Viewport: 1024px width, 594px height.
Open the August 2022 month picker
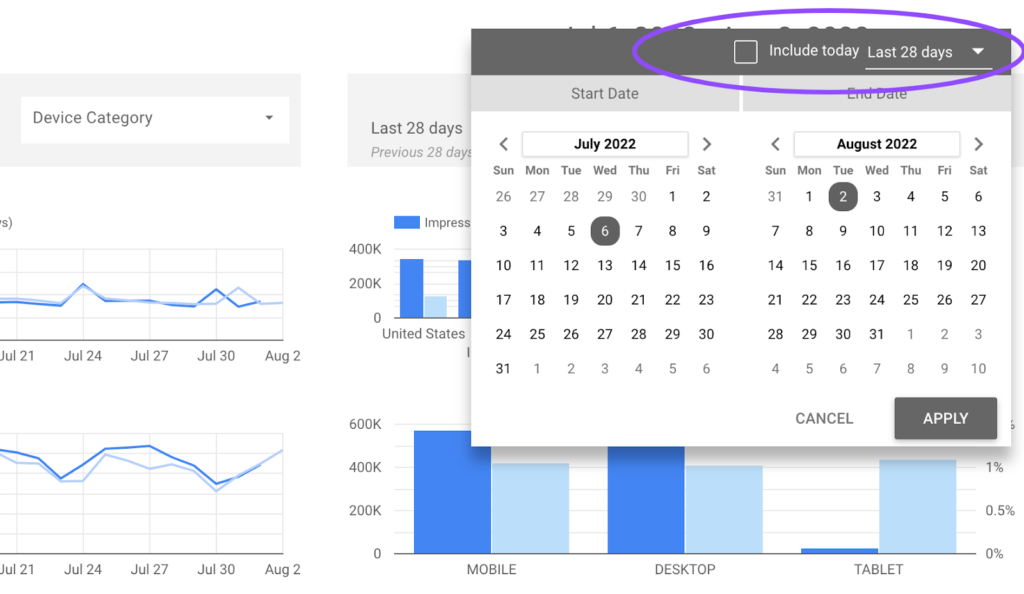(x=877, y=144)
